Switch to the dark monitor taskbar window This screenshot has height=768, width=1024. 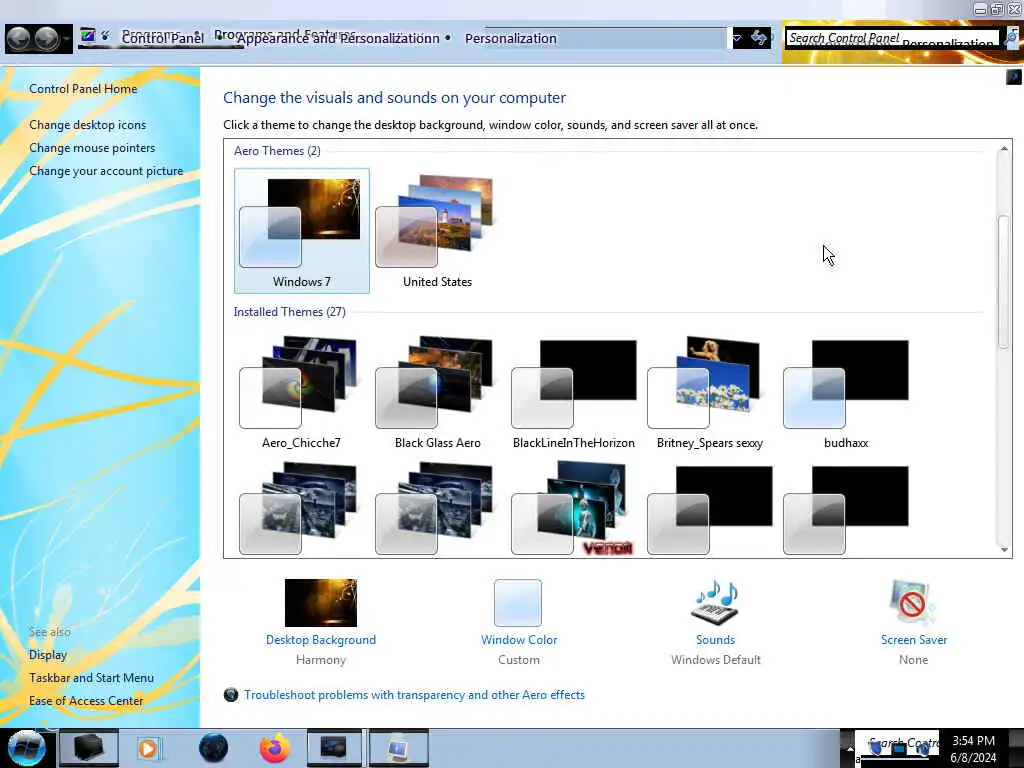(x=333, y=748)
